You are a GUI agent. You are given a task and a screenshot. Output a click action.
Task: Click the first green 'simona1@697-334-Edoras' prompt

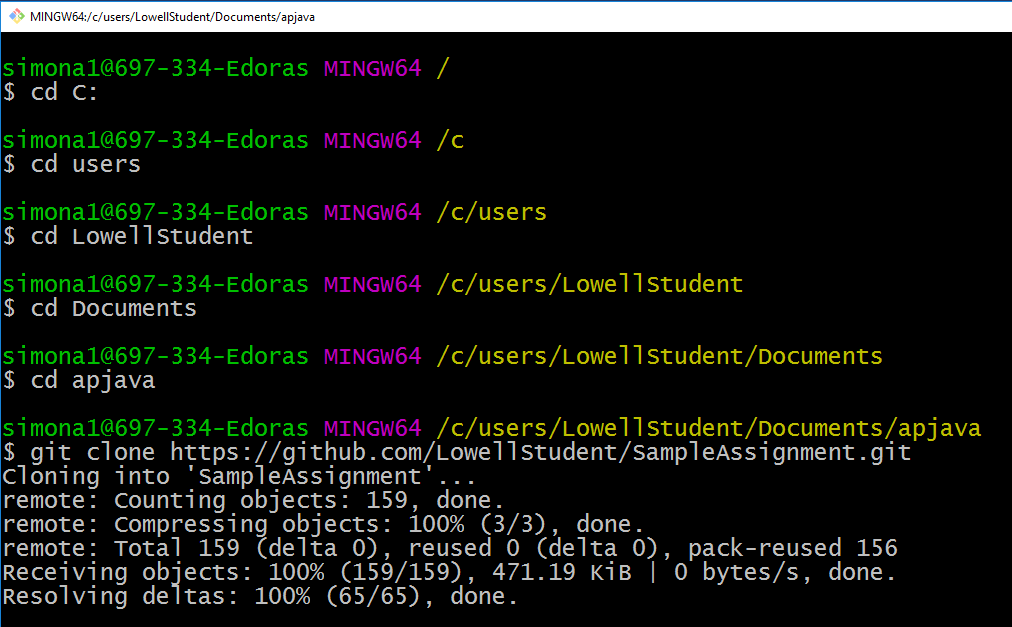point(155,68)
